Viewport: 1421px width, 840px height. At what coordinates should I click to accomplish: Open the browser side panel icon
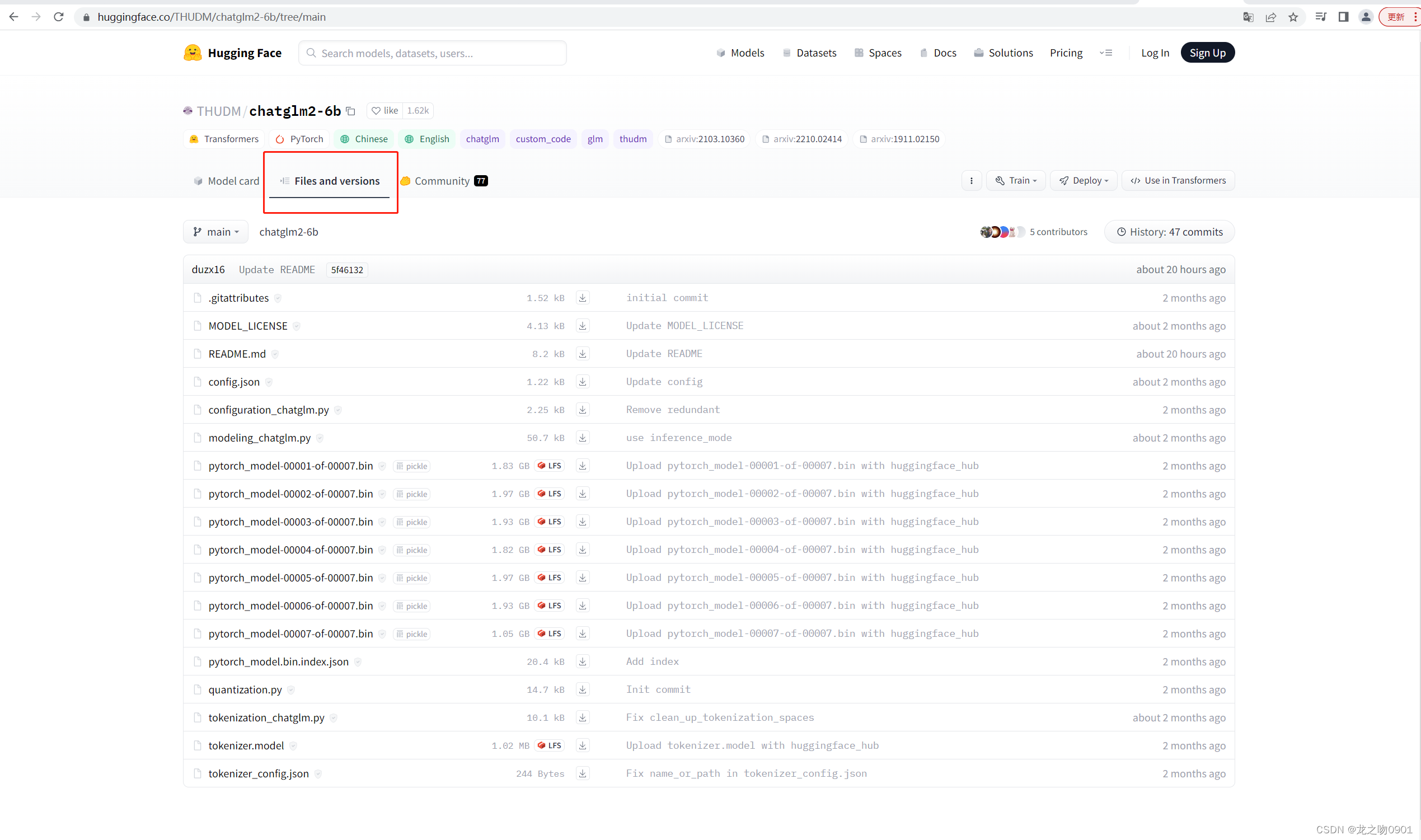tap(1343, 17)
